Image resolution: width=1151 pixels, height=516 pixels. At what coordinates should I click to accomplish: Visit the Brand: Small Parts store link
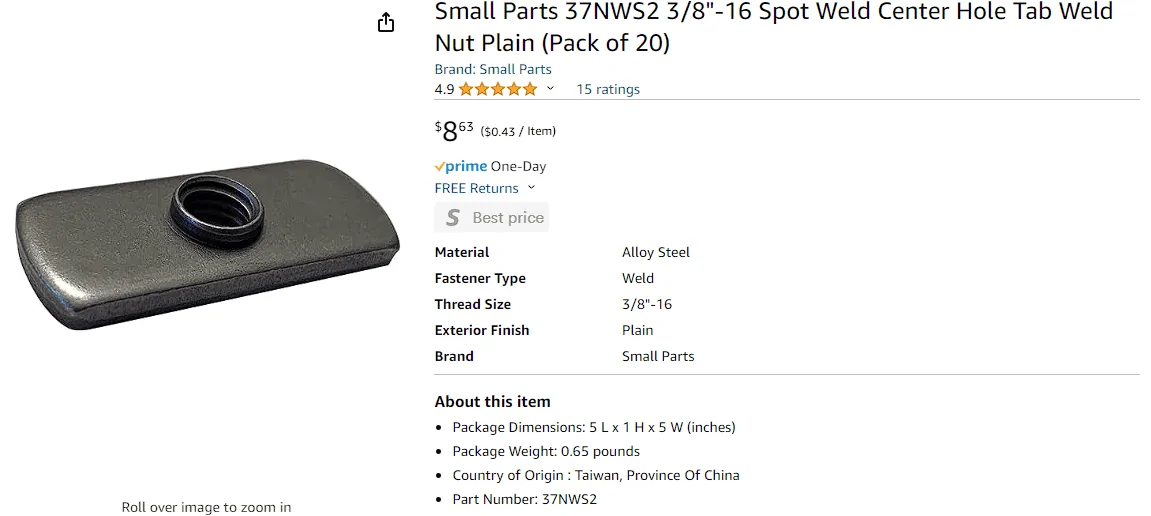(x=493, y=69)
